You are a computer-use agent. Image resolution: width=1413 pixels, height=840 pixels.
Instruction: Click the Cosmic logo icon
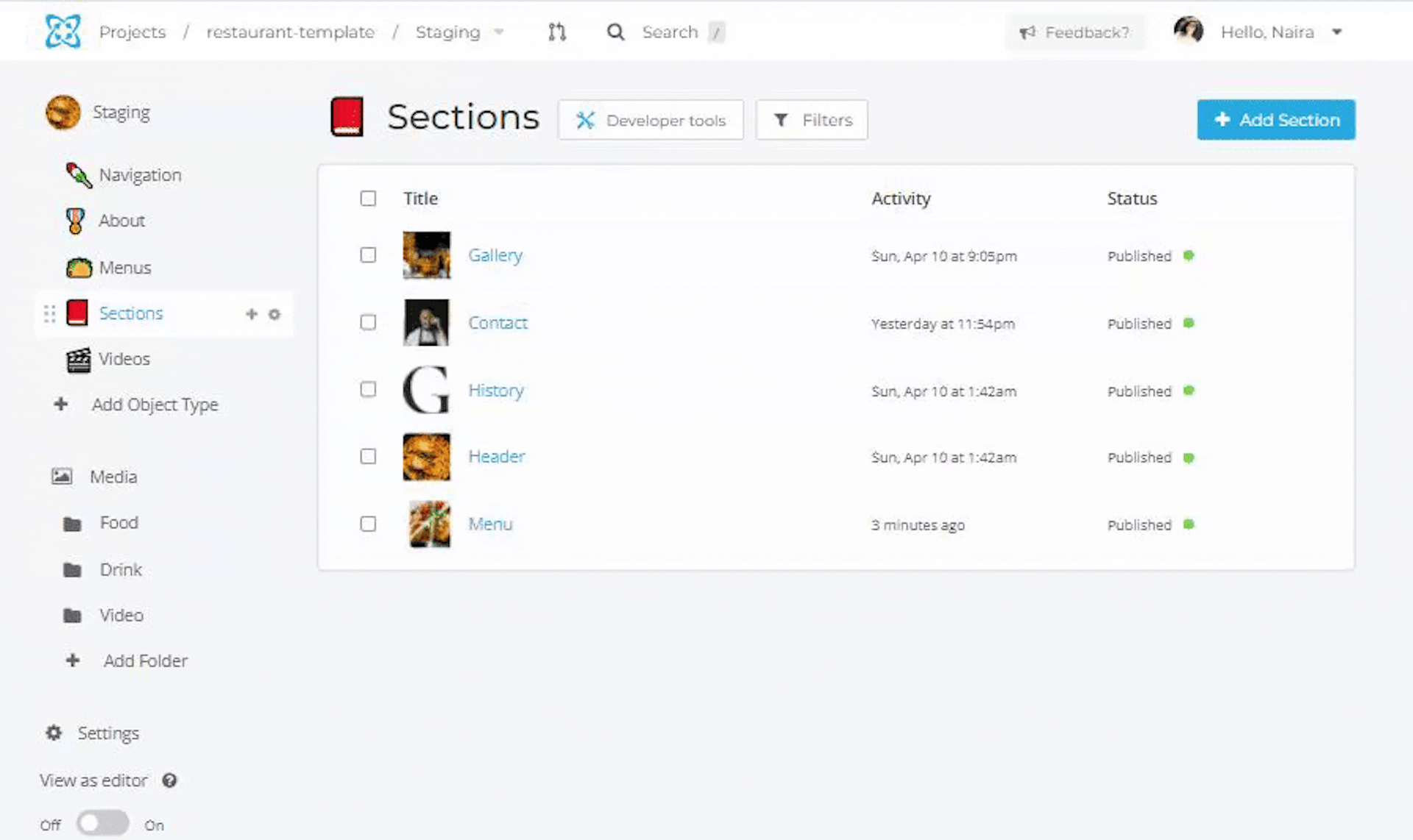click(x=63, y=32)
